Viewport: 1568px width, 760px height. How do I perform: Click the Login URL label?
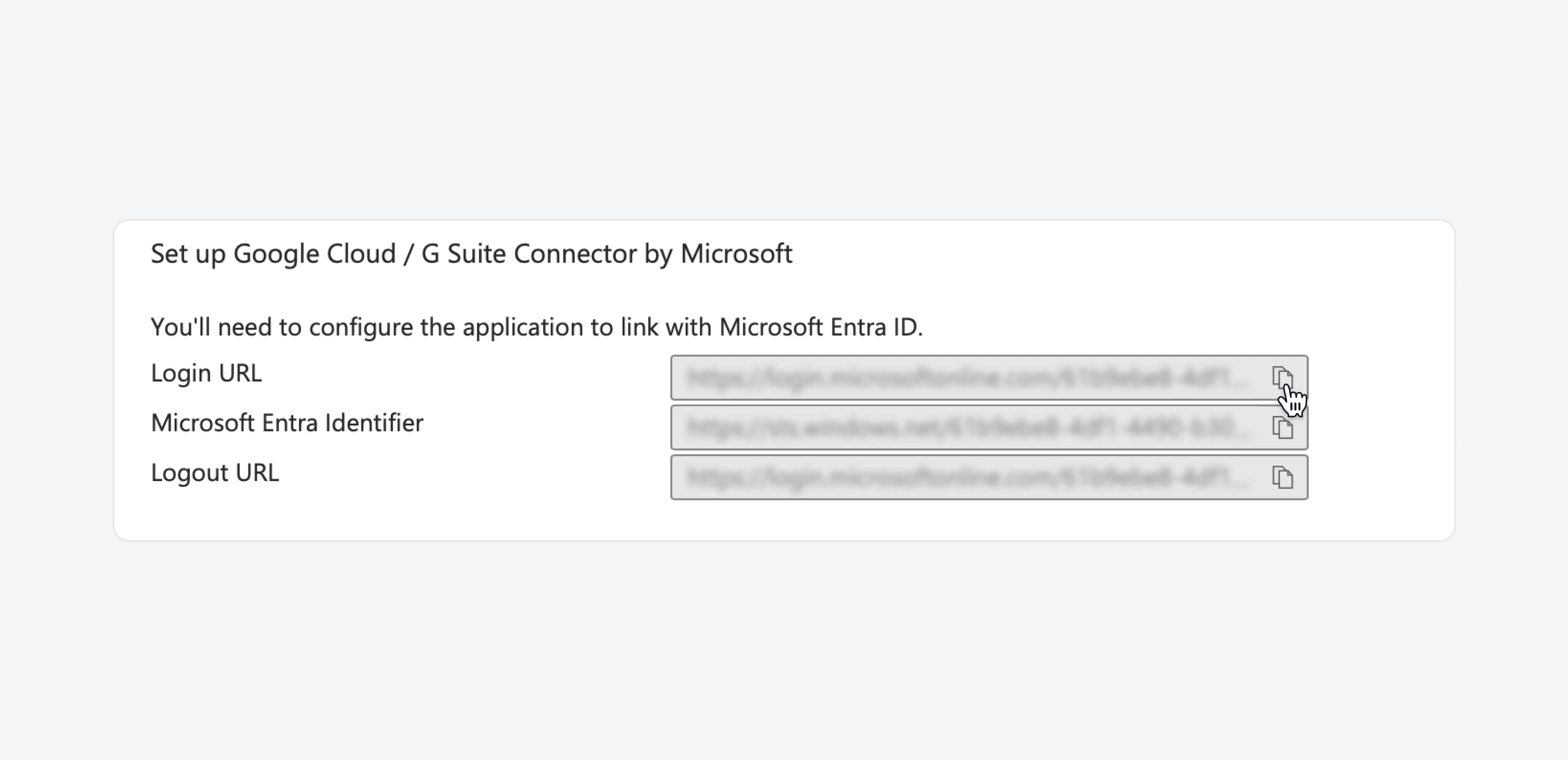pos(206,373)
